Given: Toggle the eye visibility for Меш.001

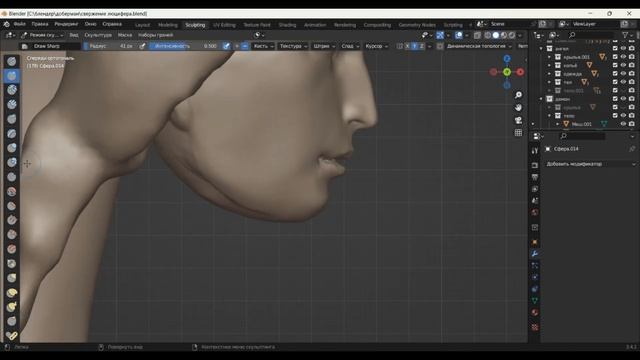Looking at the screenshot, I should pyautogui.click(x=623, y=124).
